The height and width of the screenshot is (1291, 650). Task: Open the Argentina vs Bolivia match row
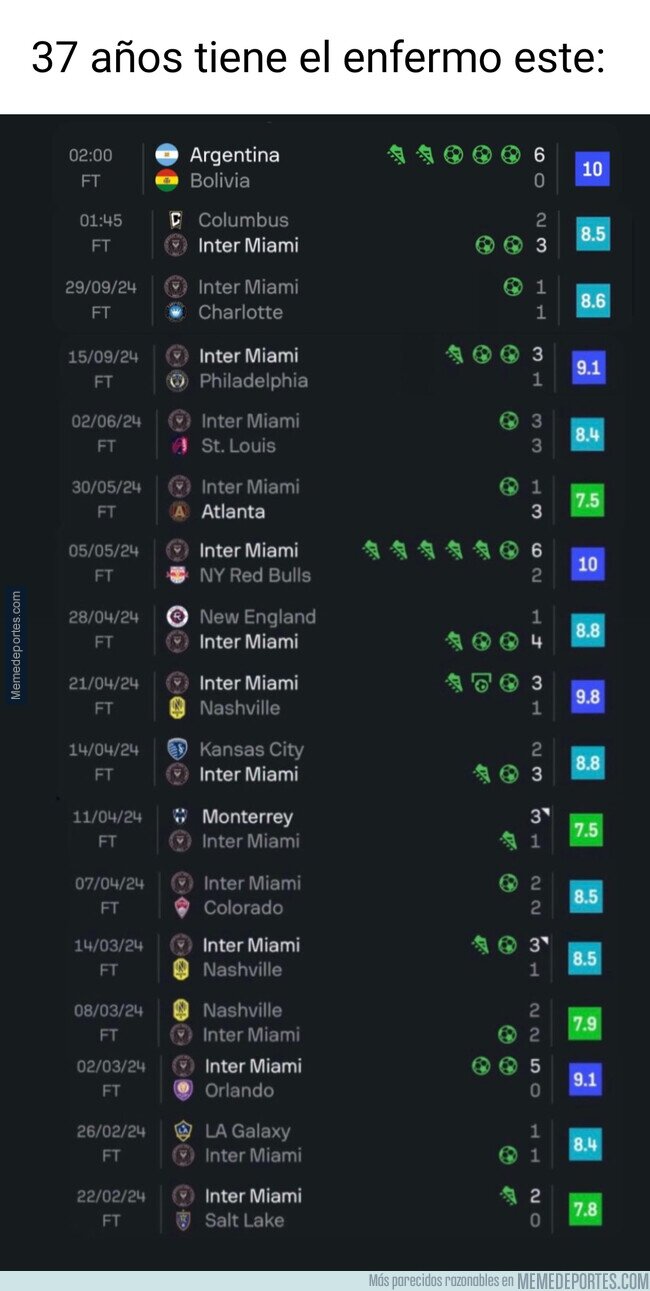point(341,168)
